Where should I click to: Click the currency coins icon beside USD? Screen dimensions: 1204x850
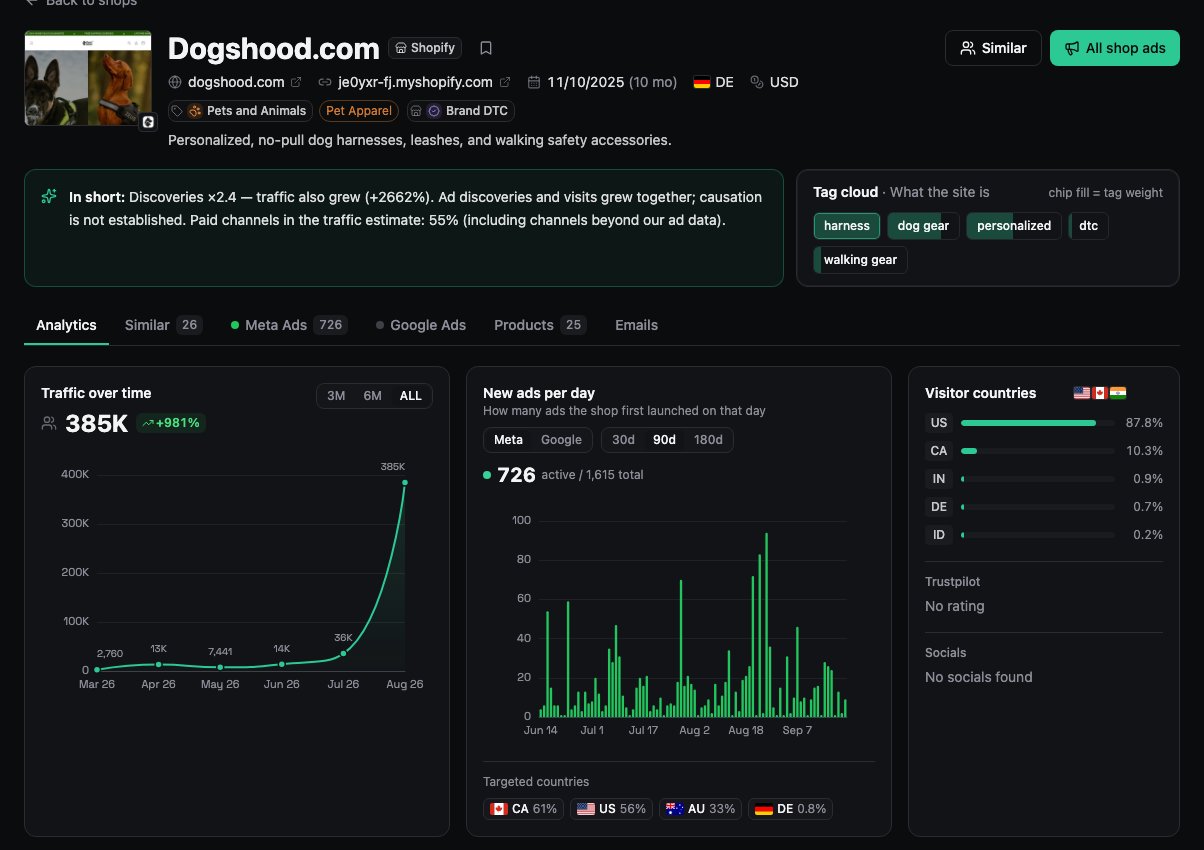point(757,82)
